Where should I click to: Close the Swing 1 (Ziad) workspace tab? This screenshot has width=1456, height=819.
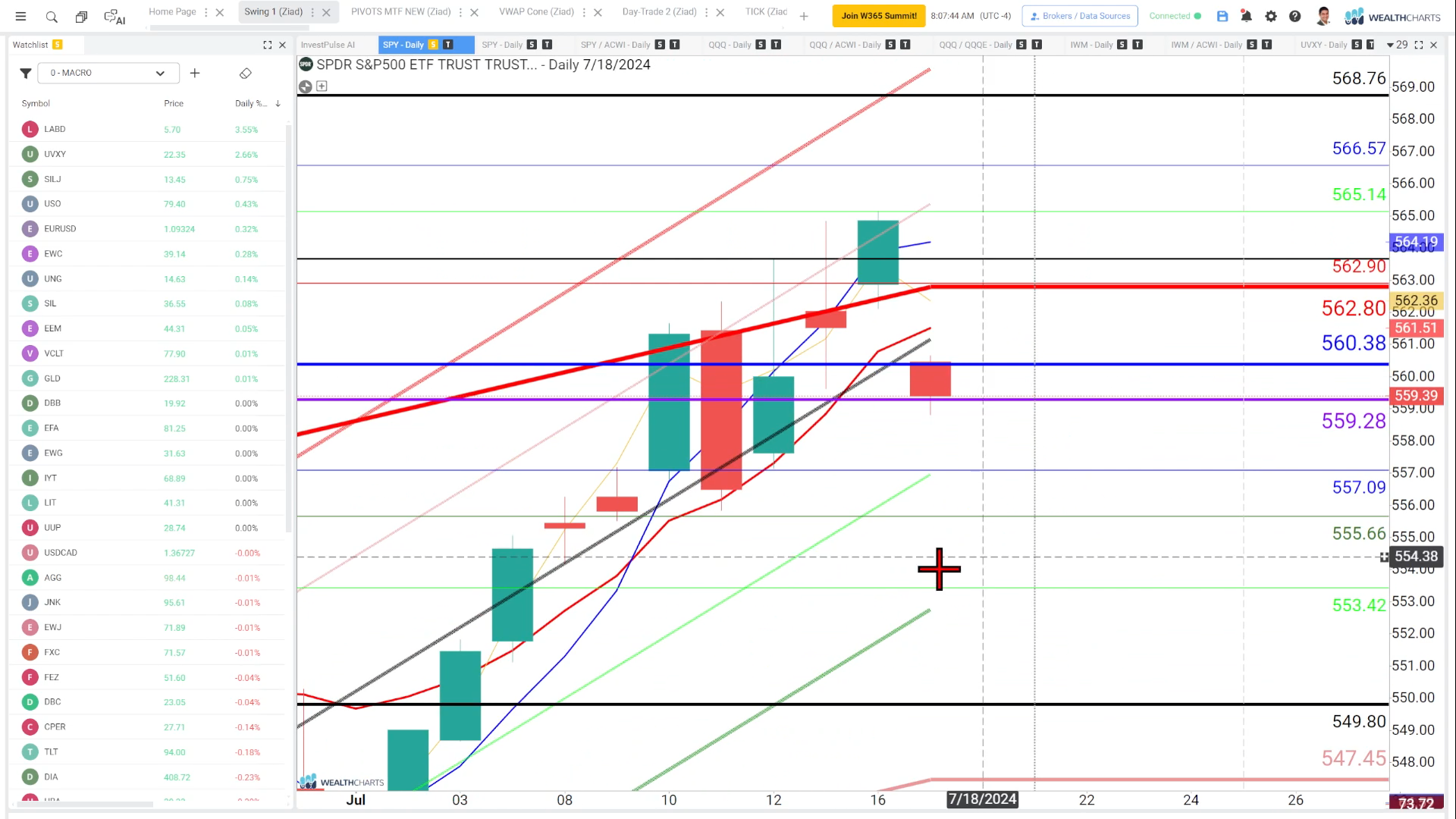point(326,12)
